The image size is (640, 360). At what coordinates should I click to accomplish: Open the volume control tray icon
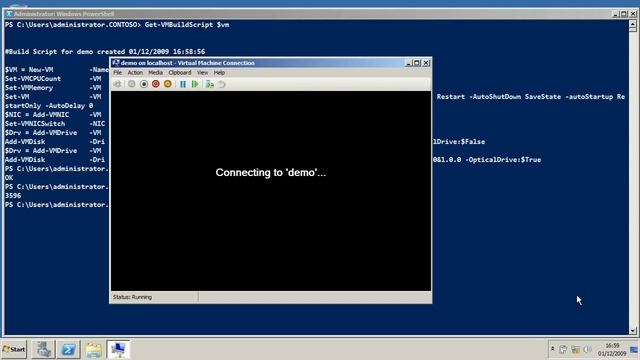pyautogui.click(x=587, y=349)
